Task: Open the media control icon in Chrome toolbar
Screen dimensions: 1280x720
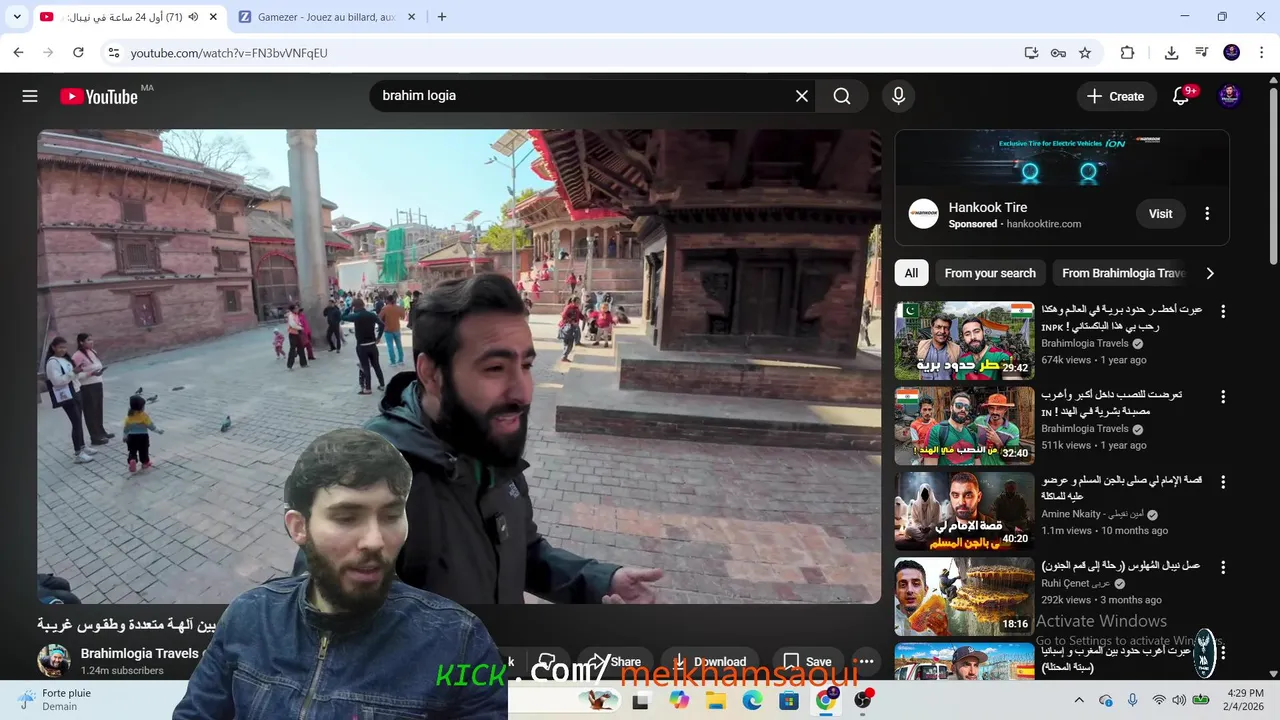Action: [x=1202, y=53]
